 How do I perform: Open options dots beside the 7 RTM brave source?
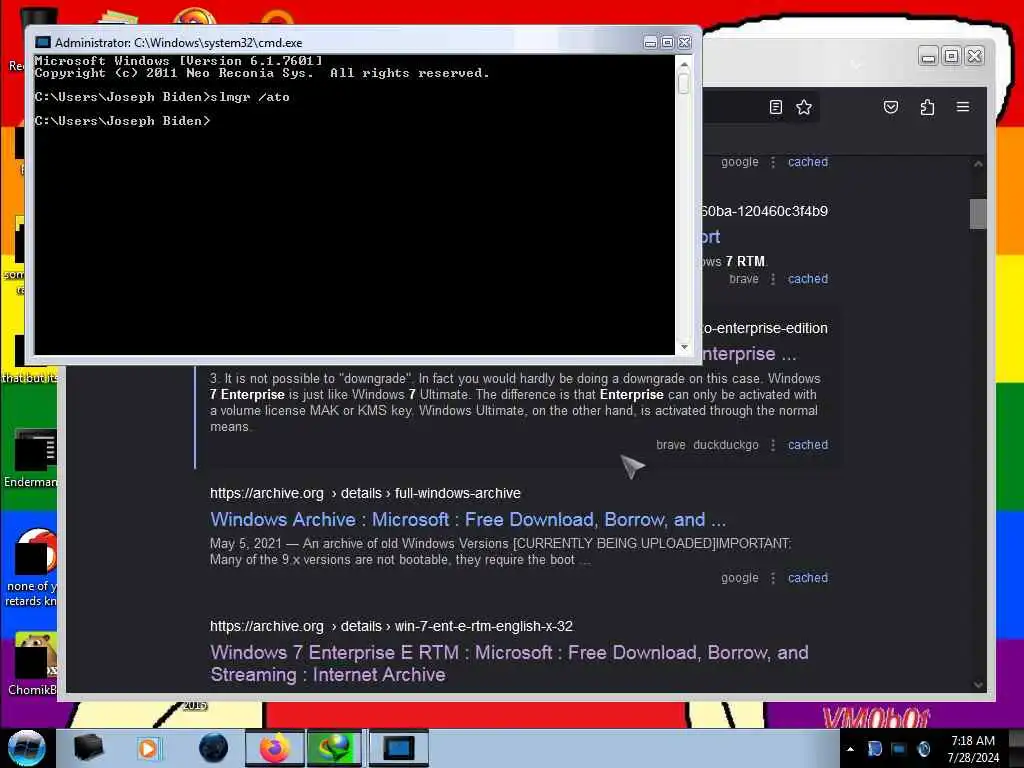click(x=773, y=279)
